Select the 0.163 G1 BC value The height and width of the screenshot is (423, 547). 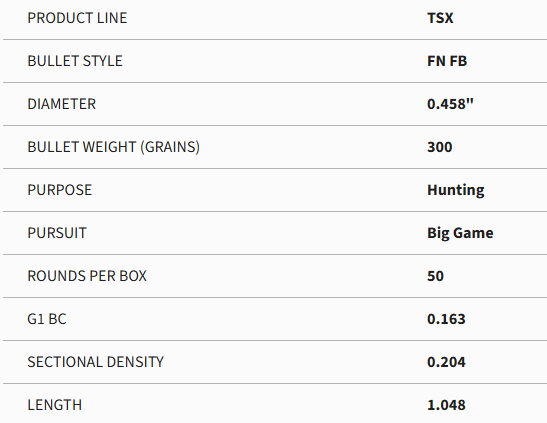pyautogui.click(x=446, y=319)
